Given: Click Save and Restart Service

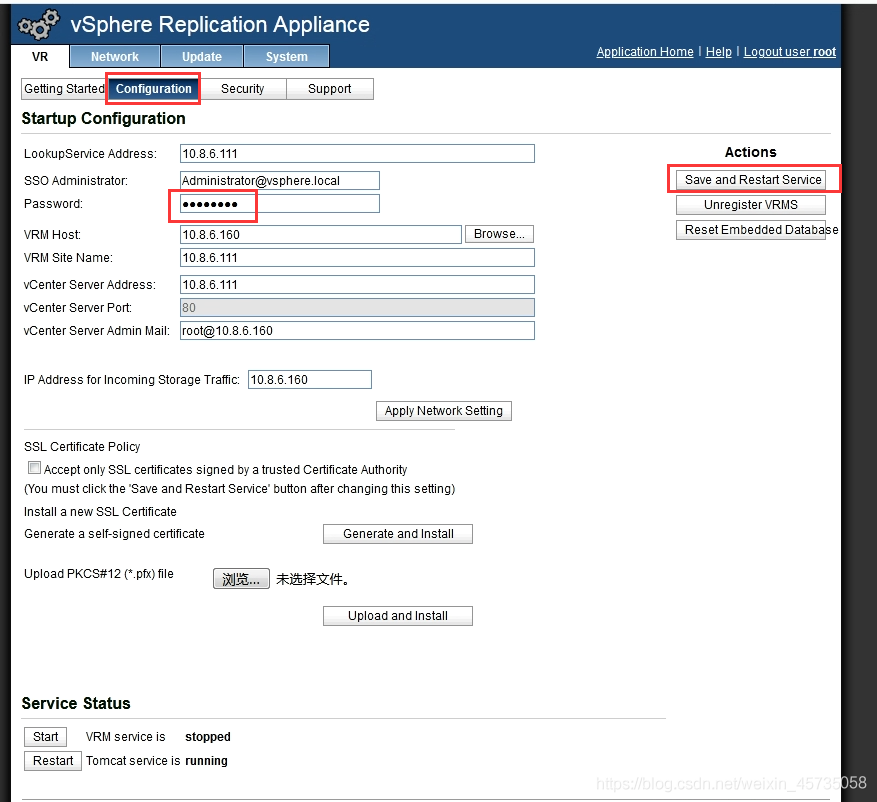Looking at the screenshot, I should (x=751, y=180).
